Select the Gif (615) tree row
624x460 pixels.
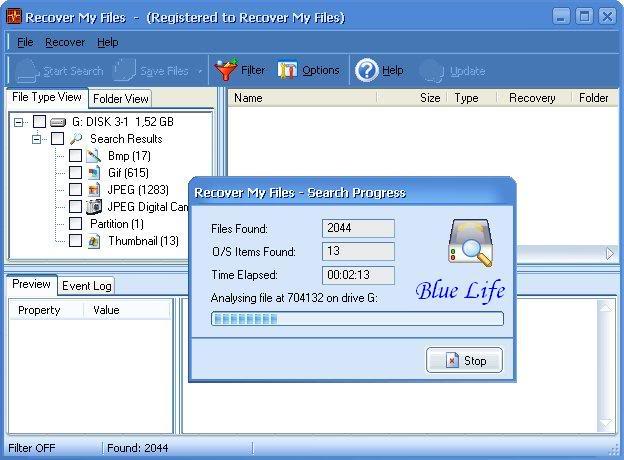(x=128, y=173)
